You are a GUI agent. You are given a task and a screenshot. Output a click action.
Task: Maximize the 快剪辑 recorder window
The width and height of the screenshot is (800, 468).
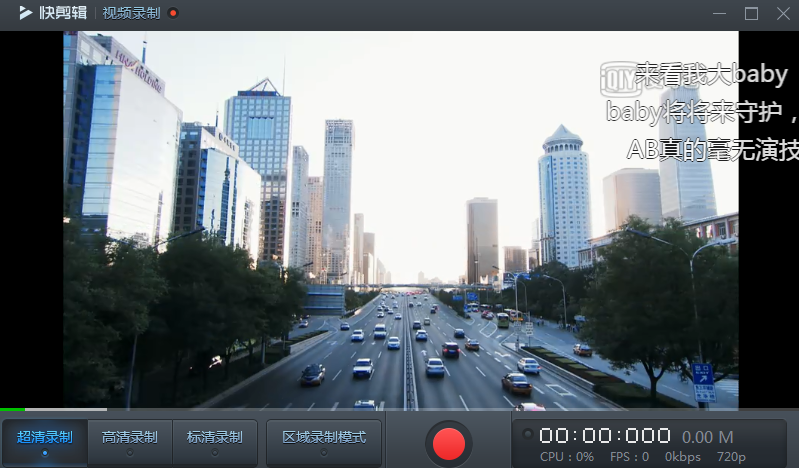(x=751, y=13)
